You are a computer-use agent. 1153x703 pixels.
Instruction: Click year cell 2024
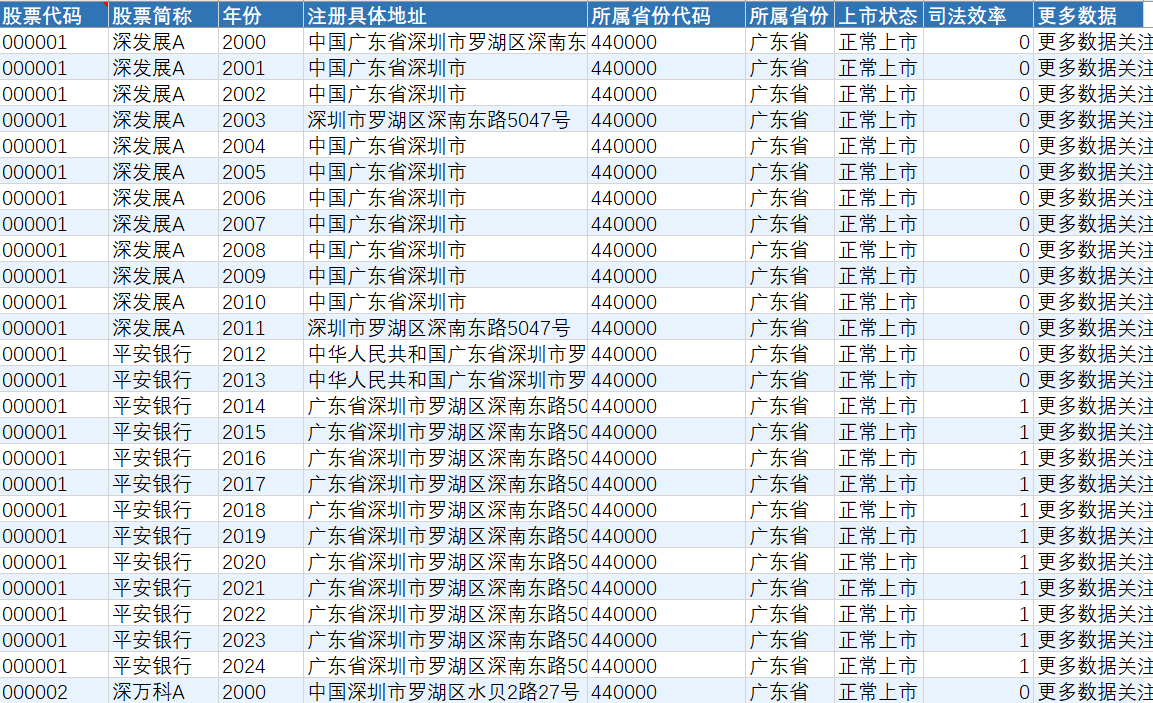click(260, 666)
